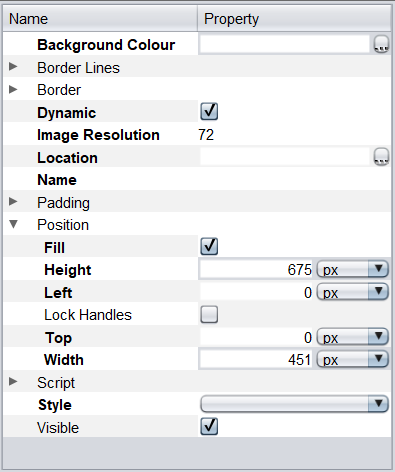The height and width of the screenshot is (472, 395).
Task: Open the Style dropdown
Action: tap(294, 404)
